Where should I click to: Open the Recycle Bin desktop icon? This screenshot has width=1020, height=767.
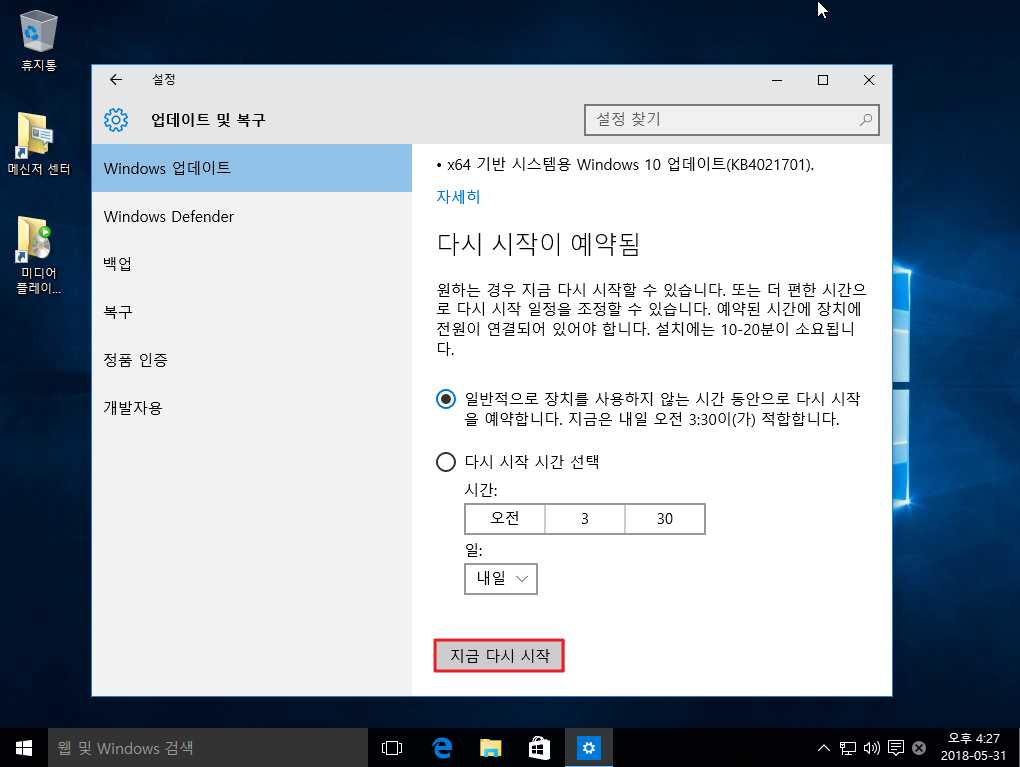39,40
